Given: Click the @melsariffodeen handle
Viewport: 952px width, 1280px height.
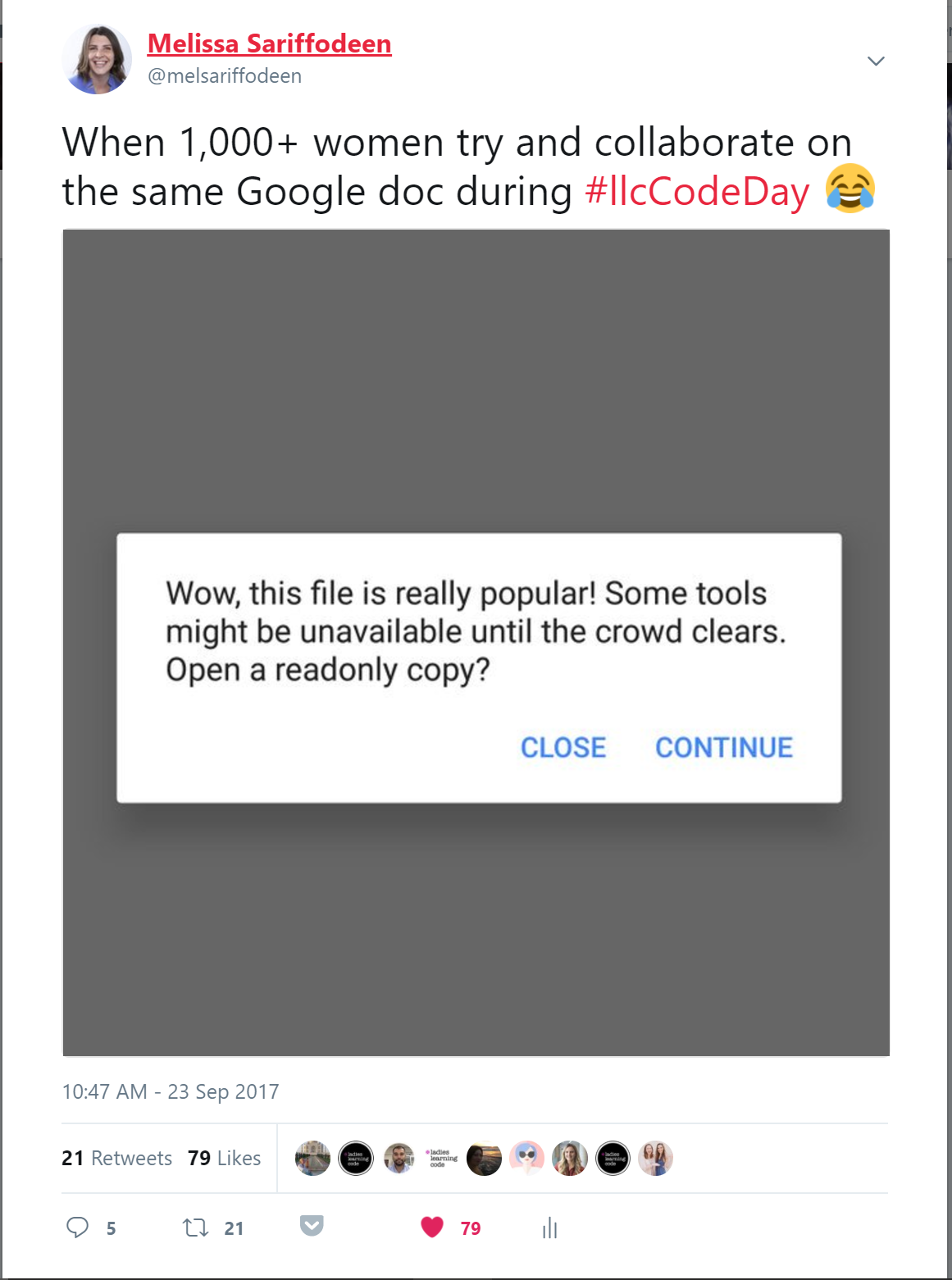Looking at the screenshot, I should (225, 76).
